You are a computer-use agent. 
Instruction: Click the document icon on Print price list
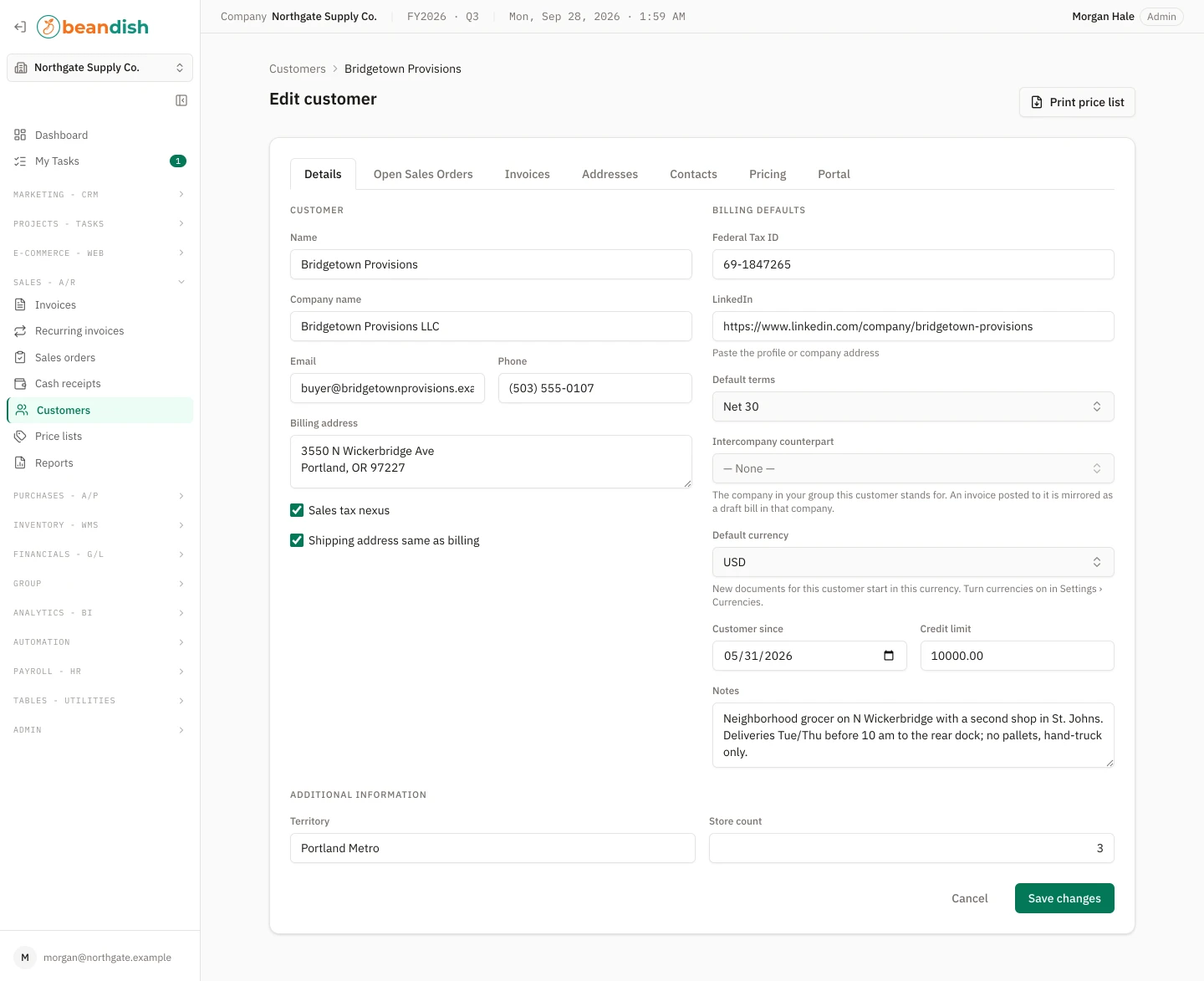[1037, 102]
